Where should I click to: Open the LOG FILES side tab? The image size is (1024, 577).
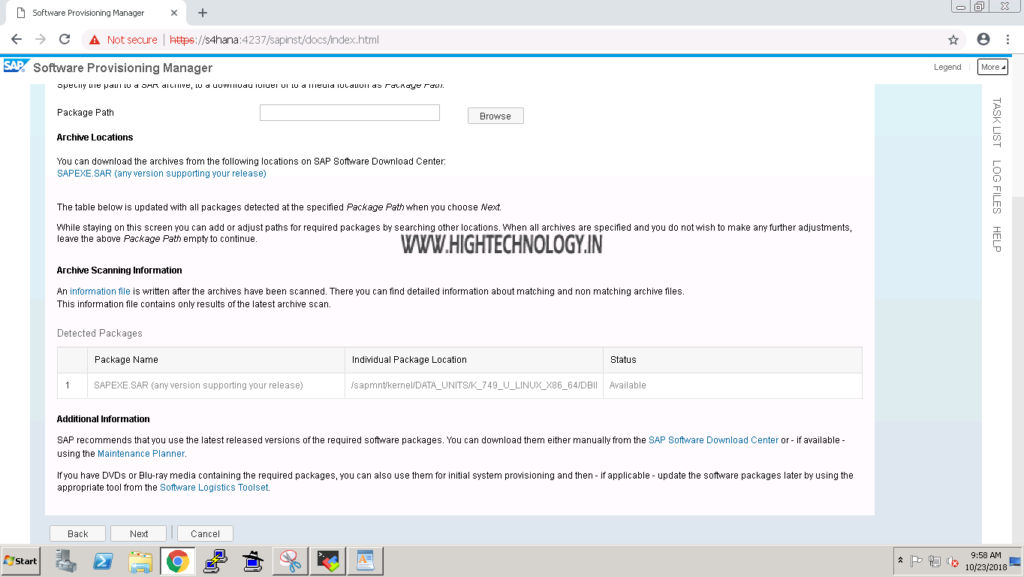pyautogui.click(x=997, y=187)
